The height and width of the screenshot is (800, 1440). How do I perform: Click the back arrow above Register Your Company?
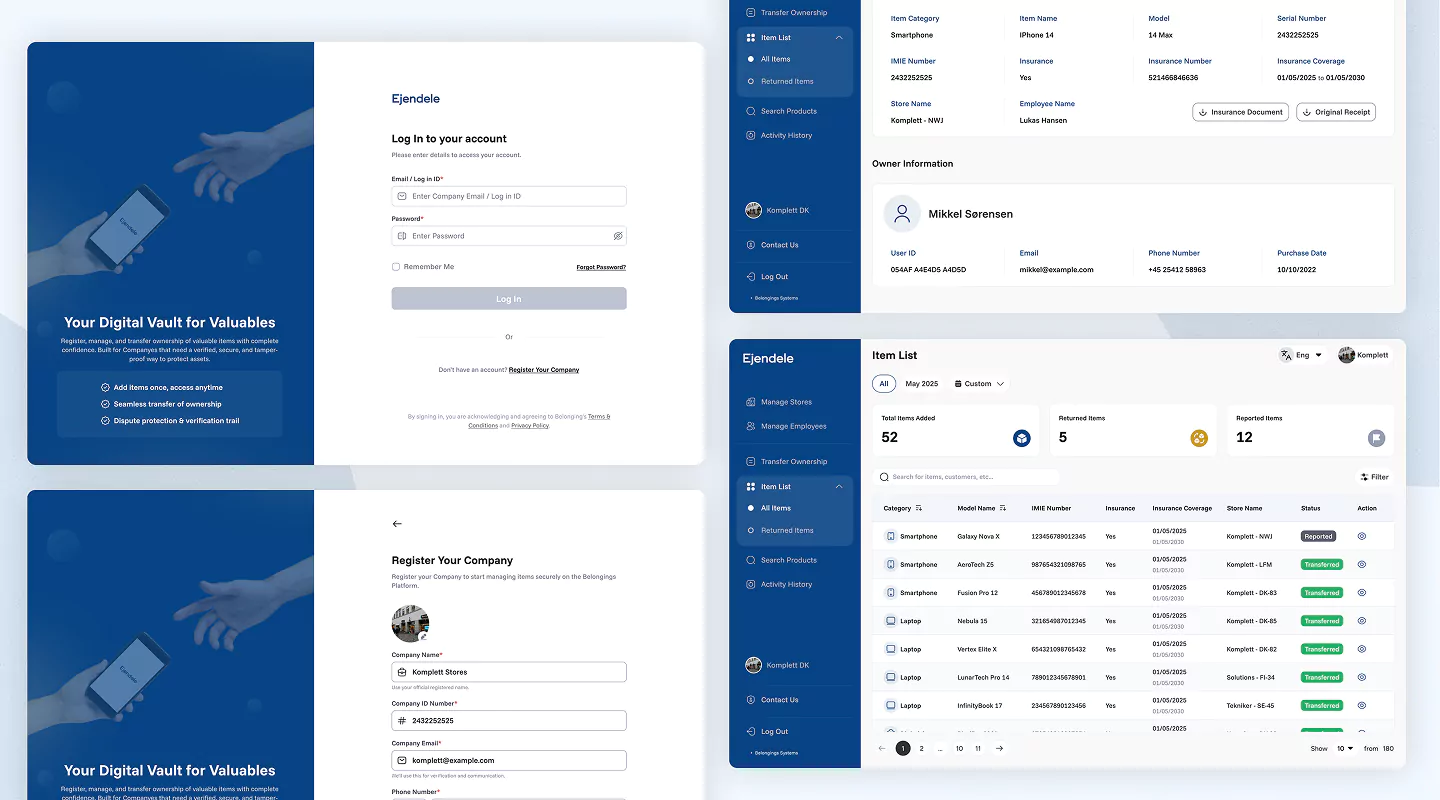(397, 524)
